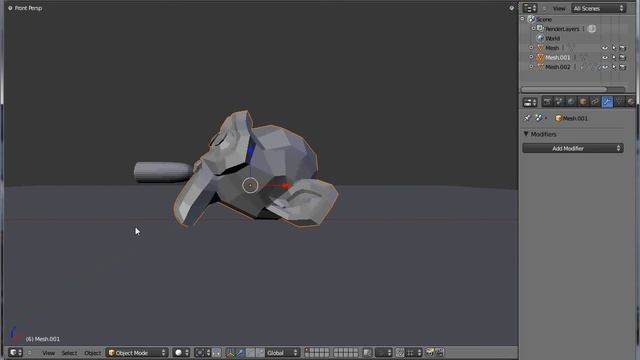Click the orange object icon before Mesh.001 breadcrumb
Viewport: 640px width, 360px height.
click(558, 118)
